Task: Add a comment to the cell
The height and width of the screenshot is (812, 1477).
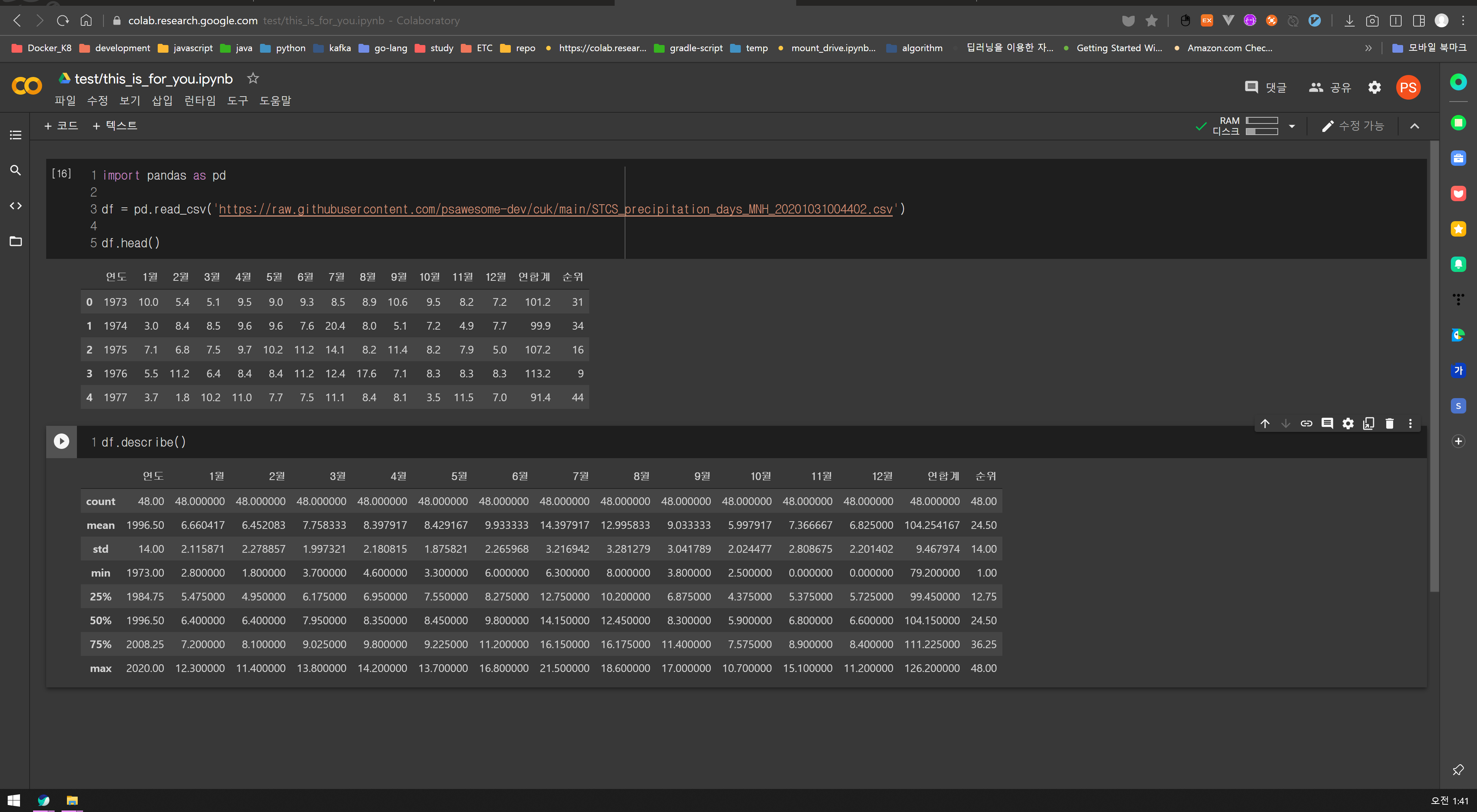Action: click(1327, 424)
